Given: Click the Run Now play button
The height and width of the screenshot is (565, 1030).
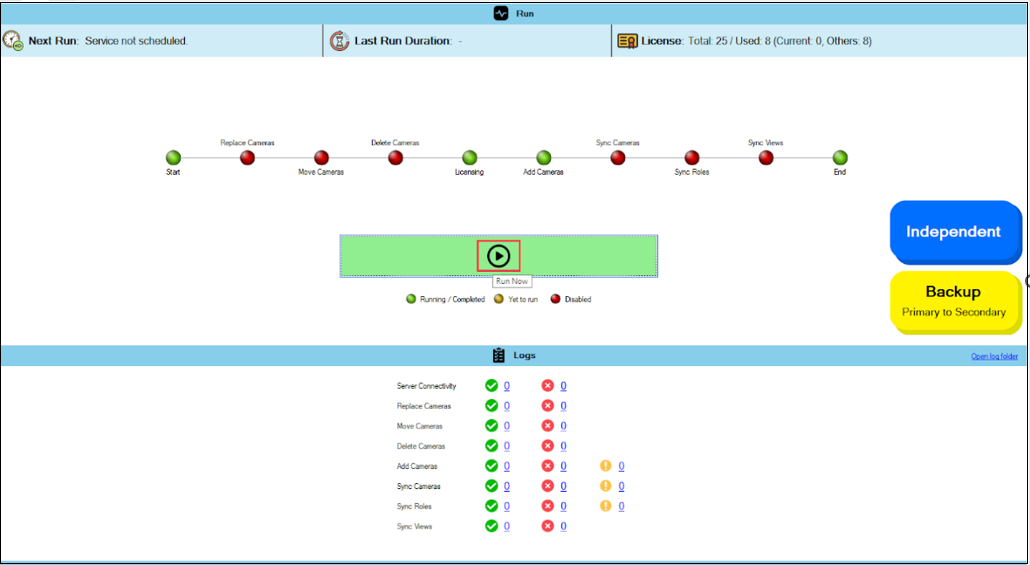Looking at the screenshot, I should [498, 256].
